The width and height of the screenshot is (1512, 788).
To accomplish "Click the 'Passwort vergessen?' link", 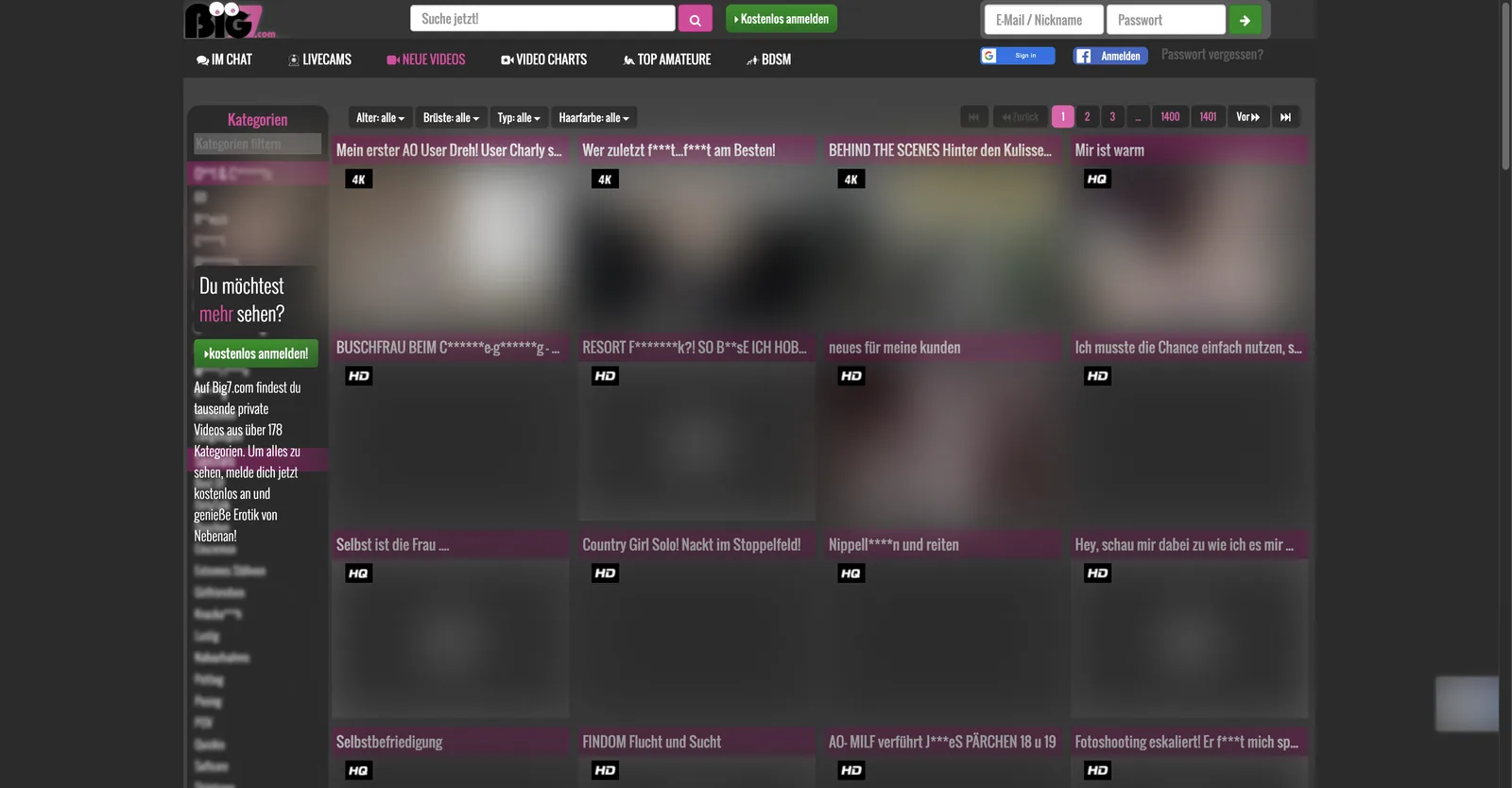I will point(1211,55).
